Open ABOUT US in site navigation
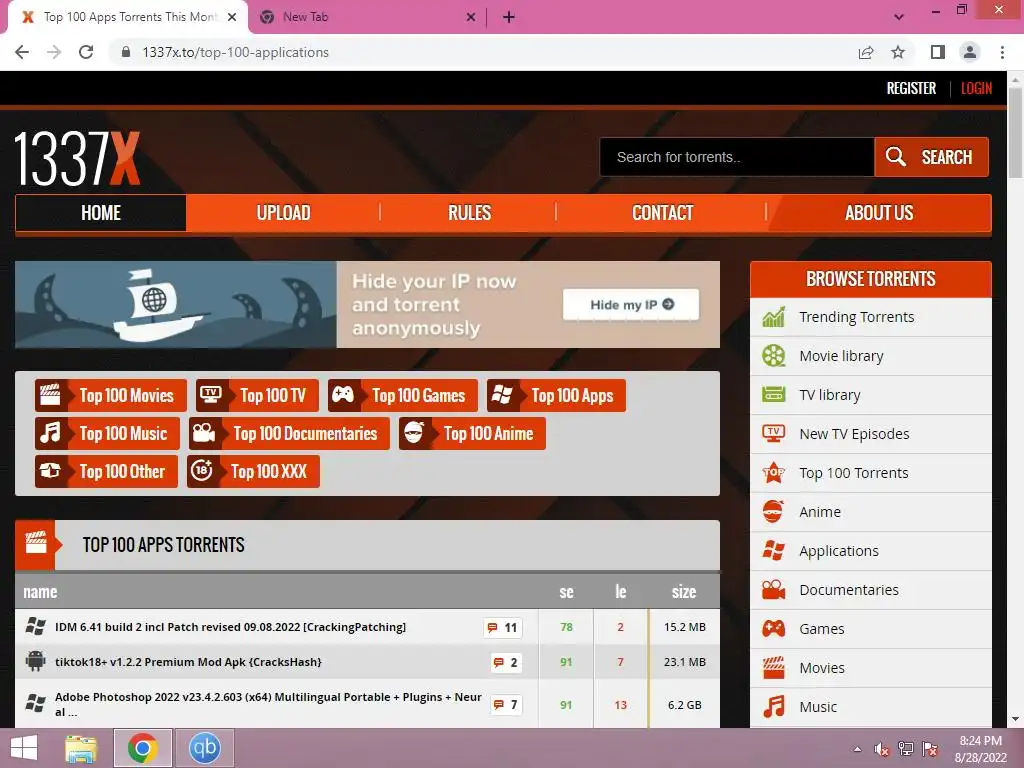1024x768 pixels. 879,213
